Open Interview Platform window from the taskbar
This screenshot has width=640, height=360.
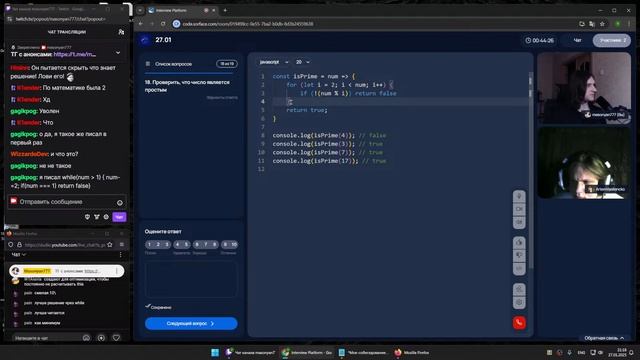point(307,353)
